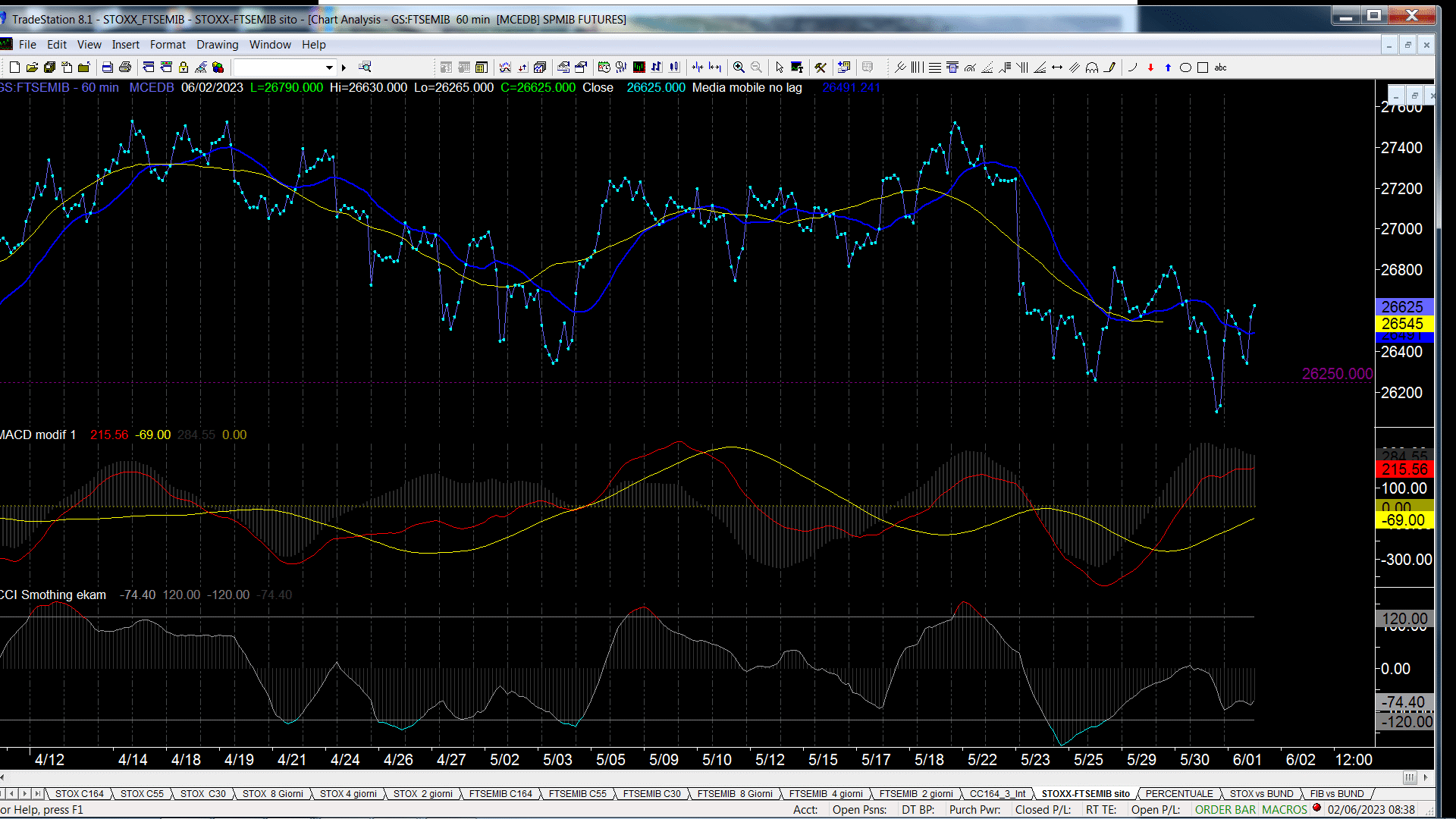This screenshot has height=819, width=1456.
Task: Switch to STOX vs BUND tab
Action: (1262, 794)
